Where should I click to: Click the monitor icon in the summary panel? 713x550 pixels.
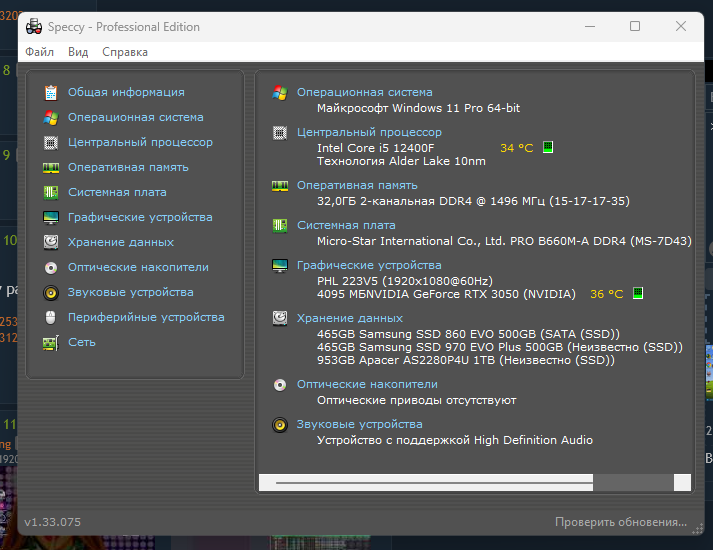[x=280, y=265]
